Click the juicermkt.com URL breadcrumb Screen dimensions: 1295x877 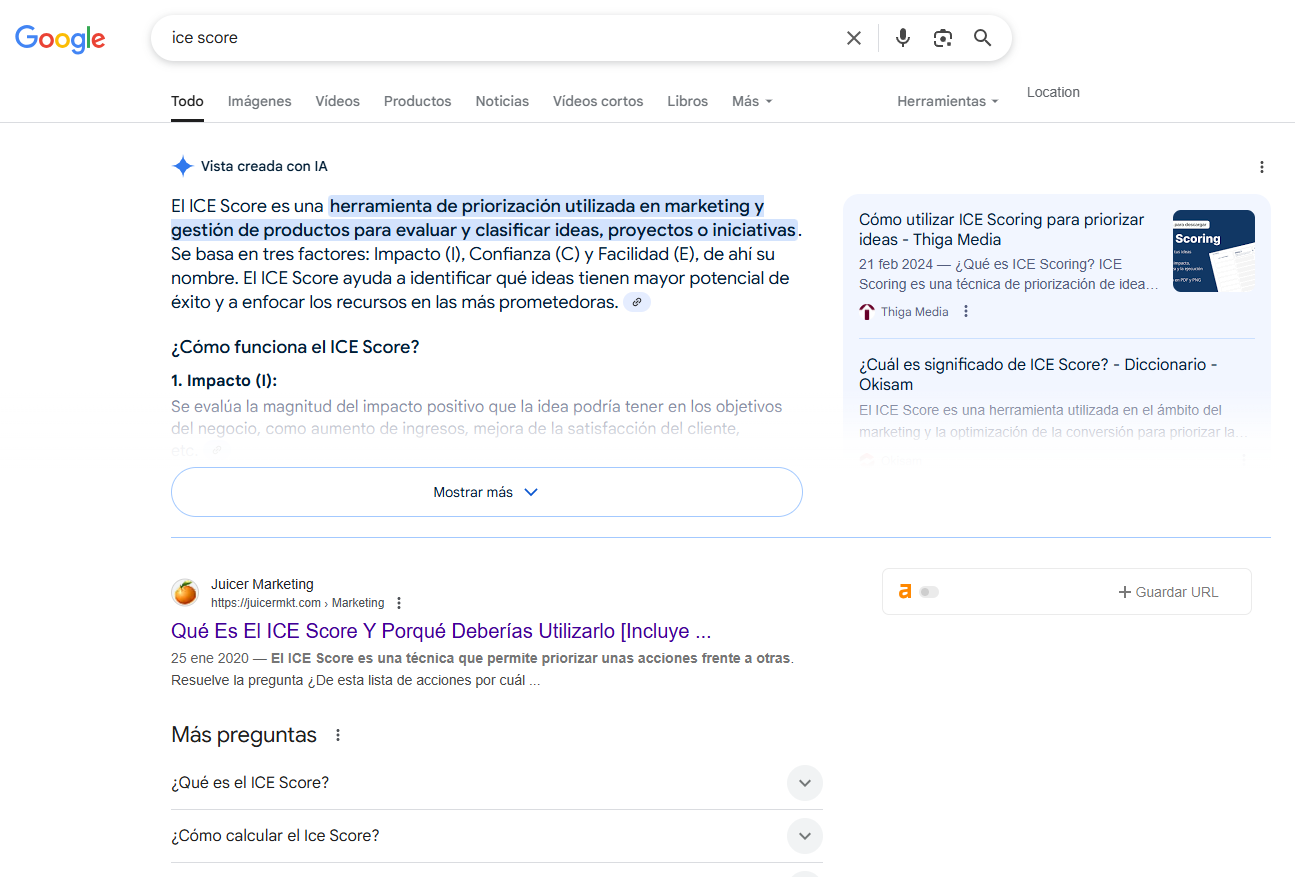pyautogui.click(x=298, y=603)
